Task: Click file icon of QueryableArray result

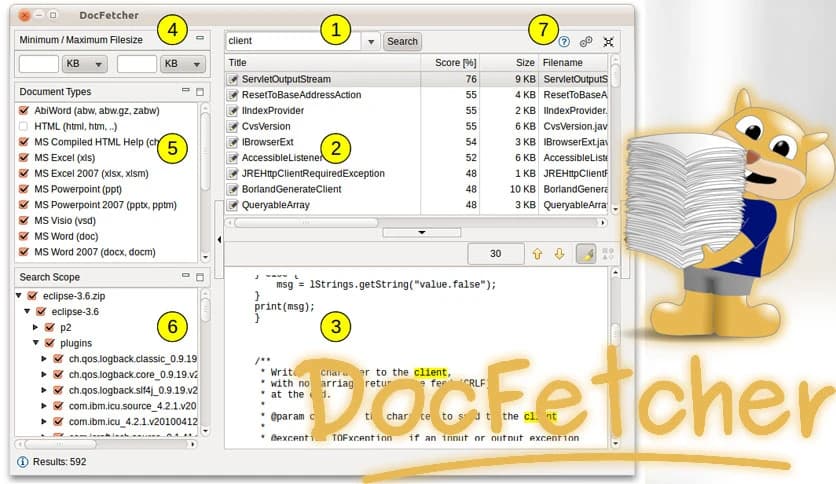Action: click(232, 205)
